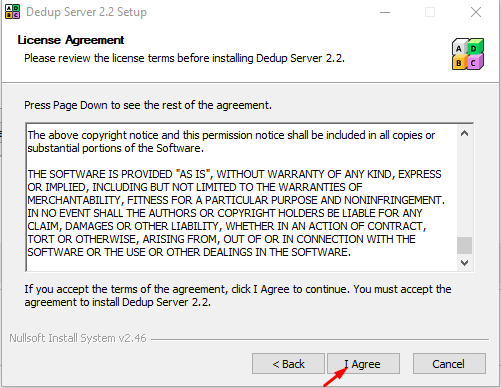The image size is (501, 388).
Task: Click the 'If you accept the terms' text
Action: (238, 295)
